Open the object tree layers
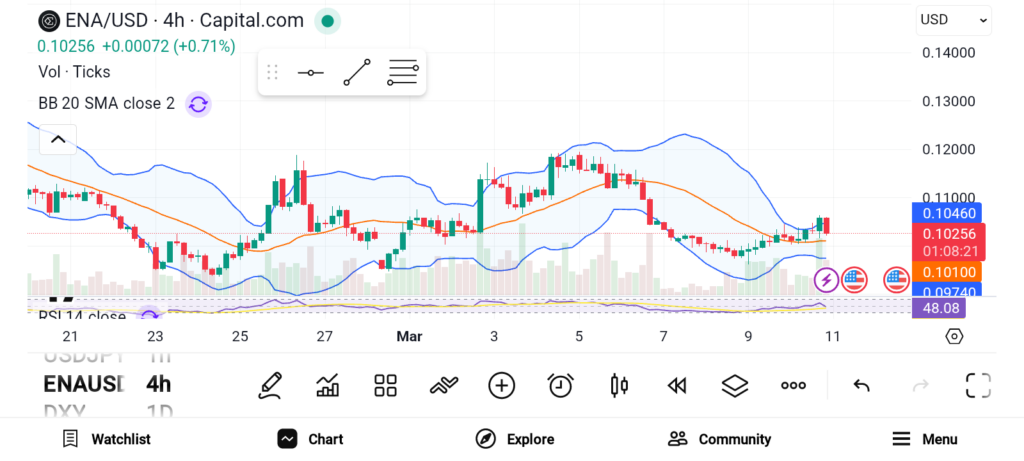 (735, 385)
